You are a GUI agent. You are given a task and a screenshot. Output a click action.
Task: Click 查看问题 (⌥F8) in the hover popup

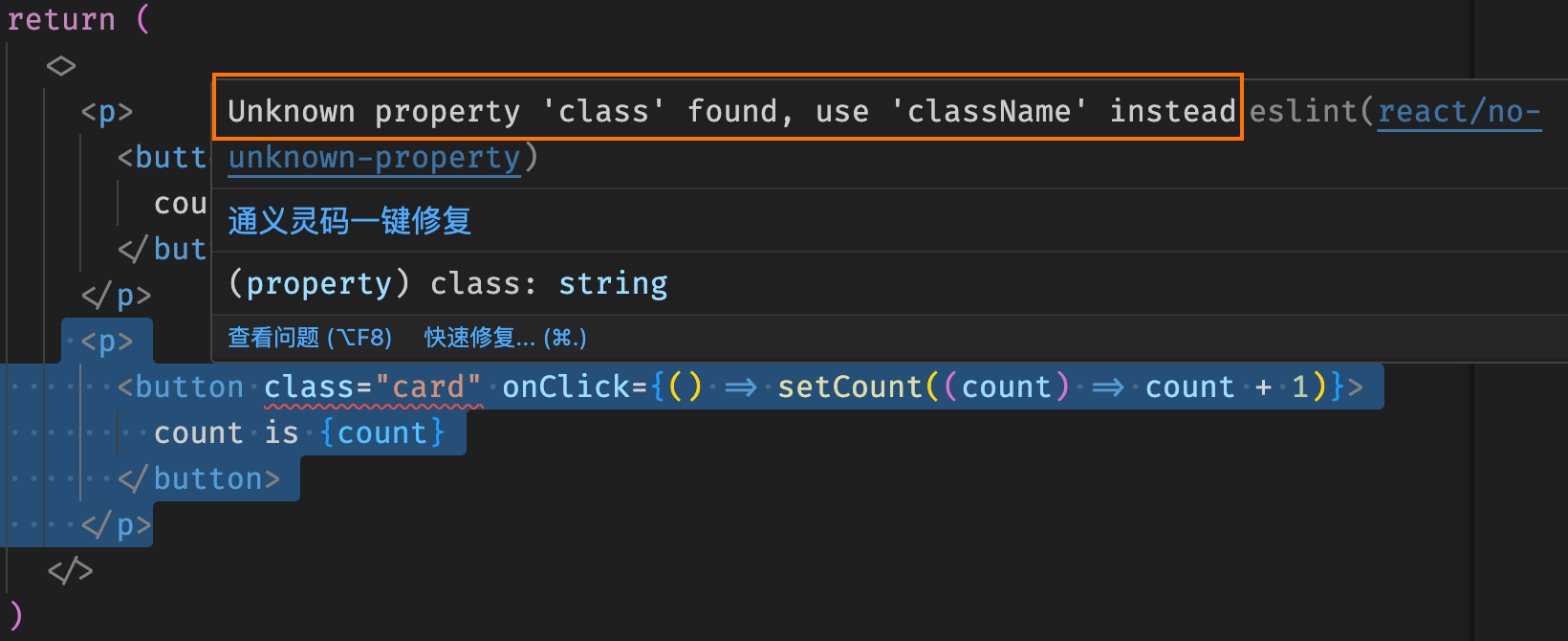pos(310,338)
